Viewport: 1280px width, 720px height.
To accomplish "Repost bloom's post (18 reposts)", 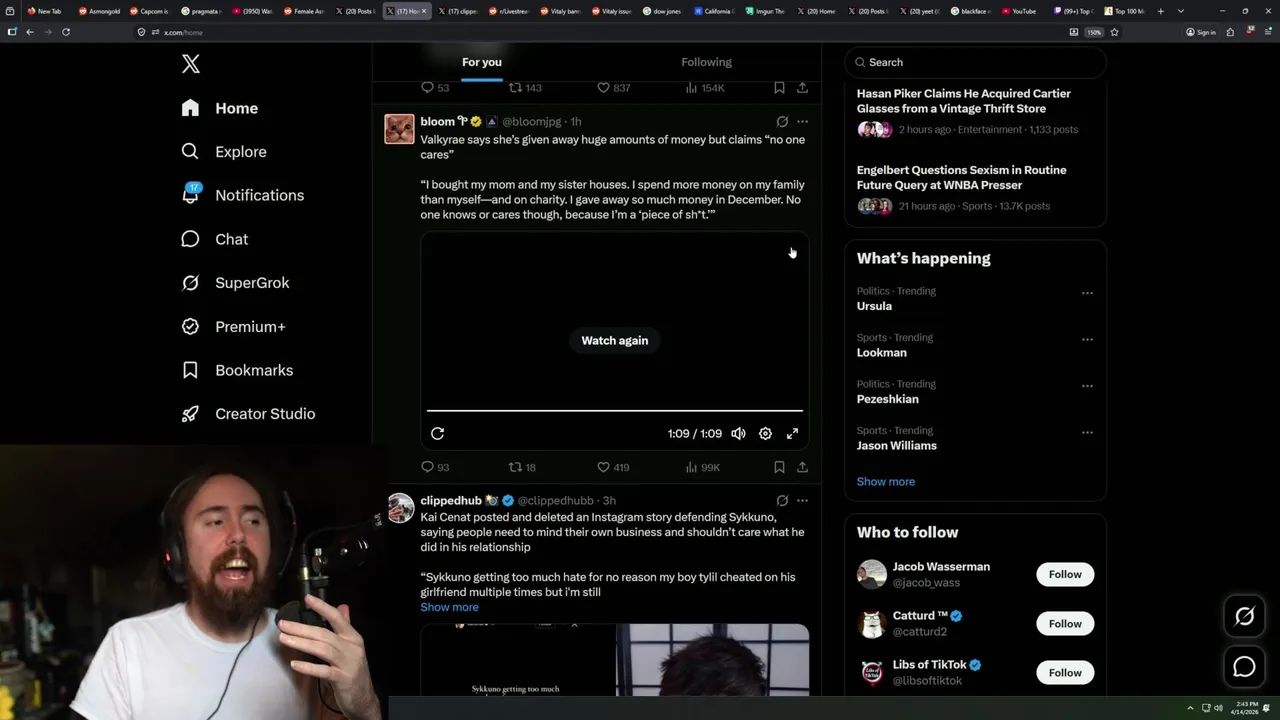I will coord(522,467).
